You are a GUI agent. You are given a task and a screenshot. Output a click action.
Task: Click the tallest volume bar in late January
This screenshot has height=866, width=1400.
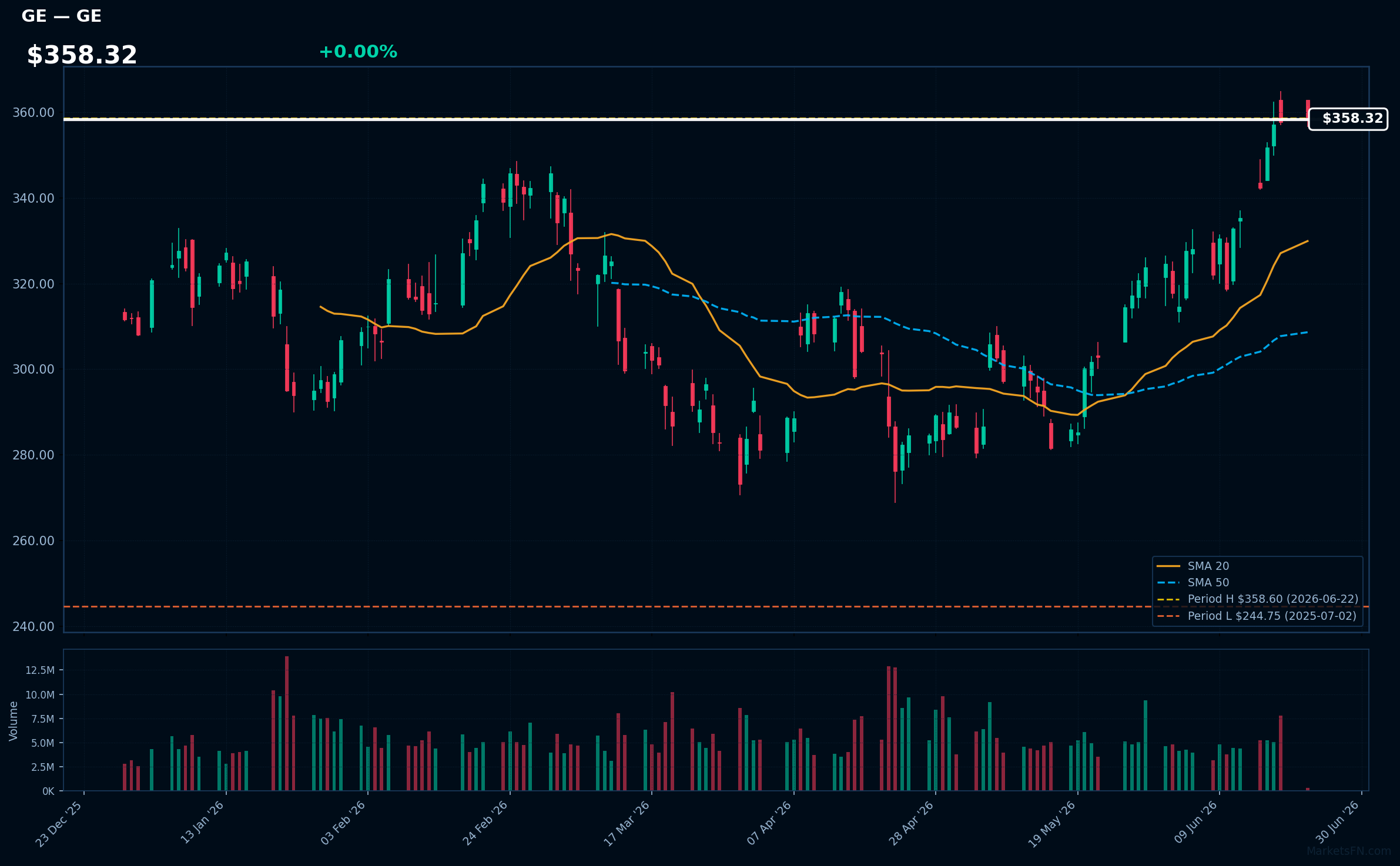coord(287,723)
